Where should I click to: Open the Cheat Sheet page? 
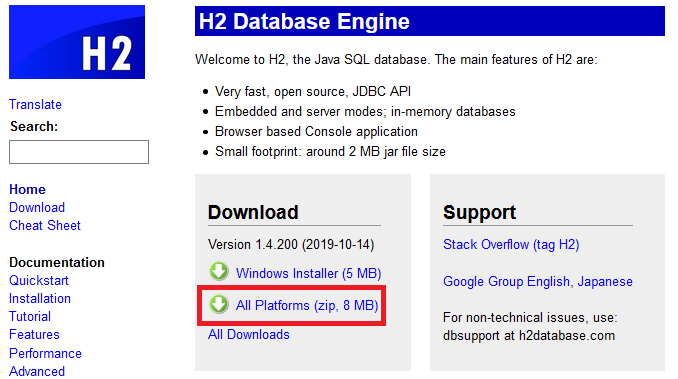click(x=45, y=226)
